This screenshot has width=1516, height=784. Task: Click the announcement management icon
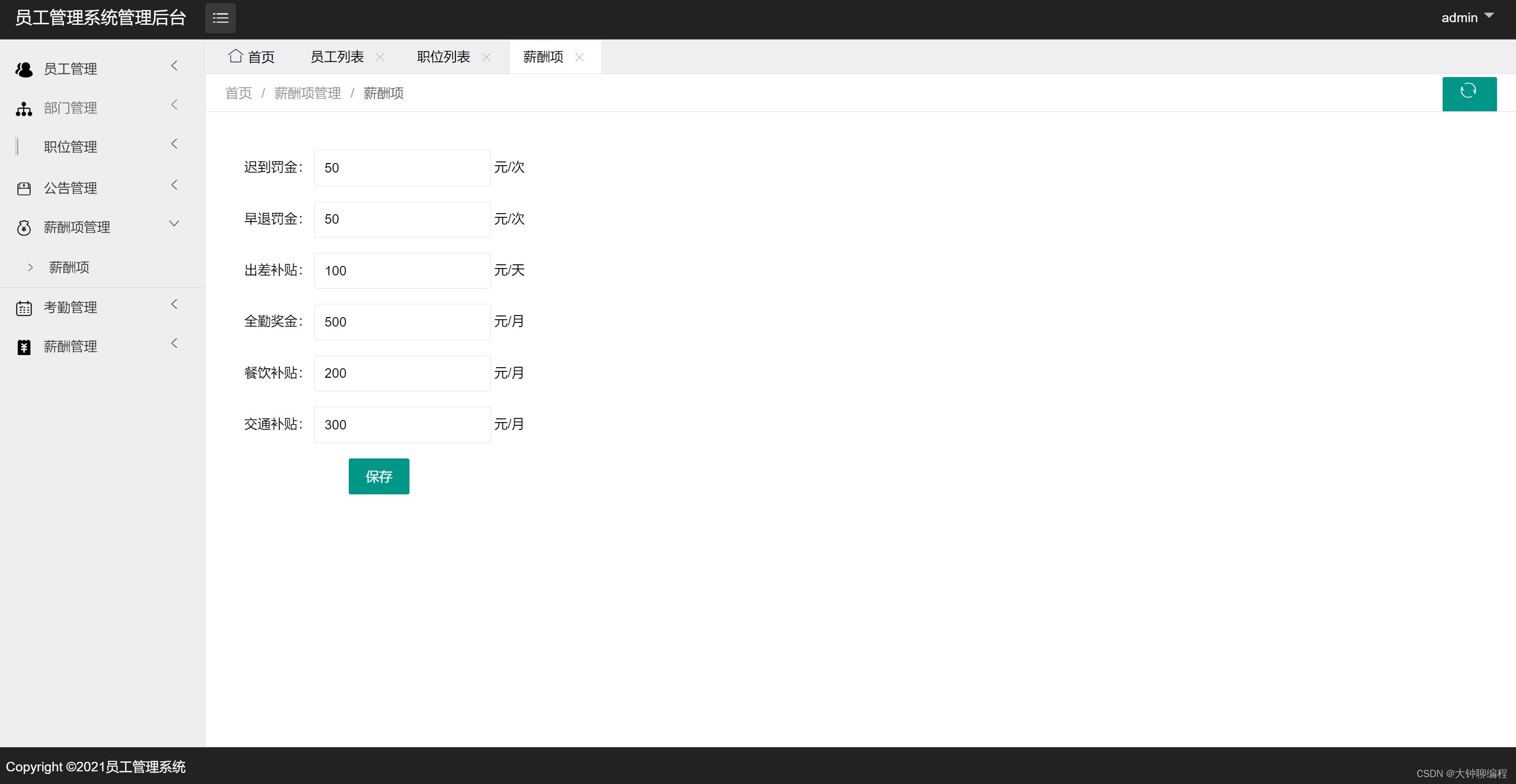(x=24, y=189)
